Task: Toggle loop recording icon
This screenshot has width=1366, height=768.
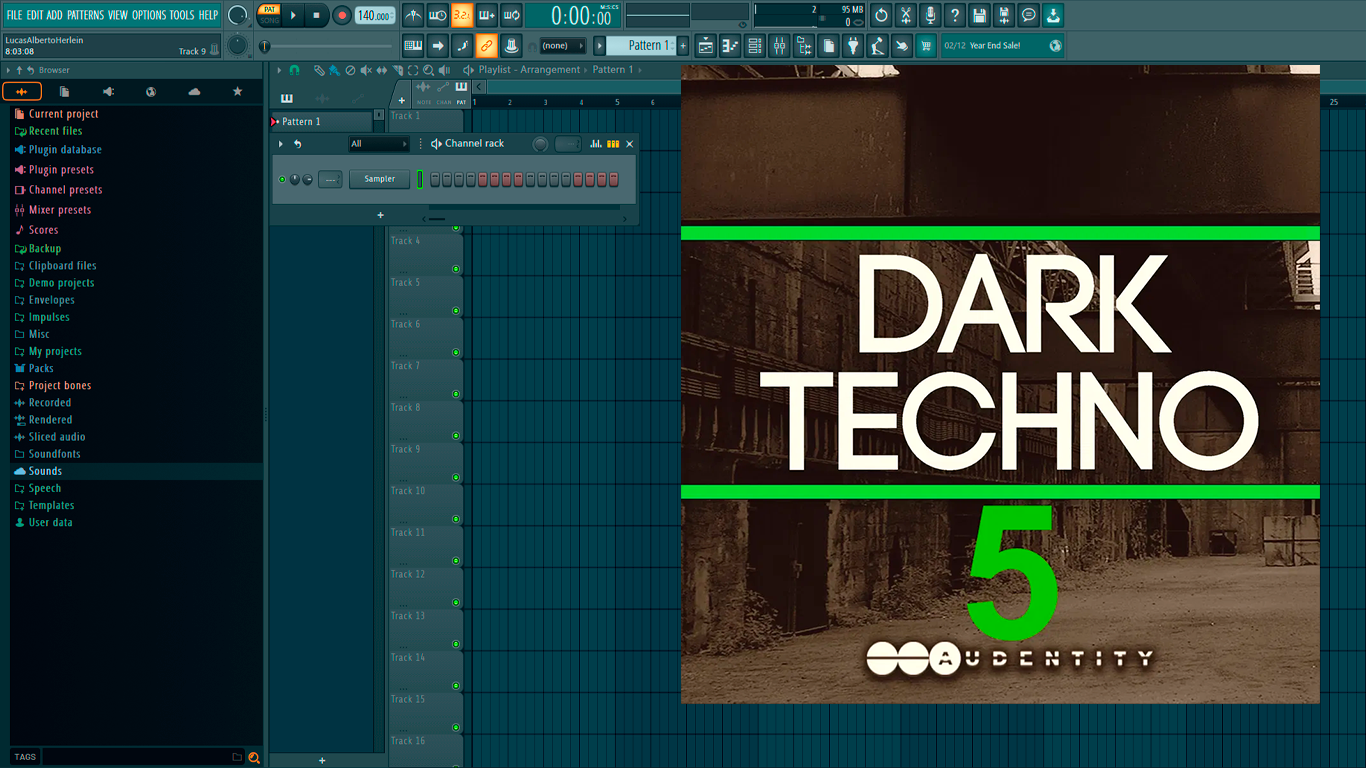Action: coord(511,15)
